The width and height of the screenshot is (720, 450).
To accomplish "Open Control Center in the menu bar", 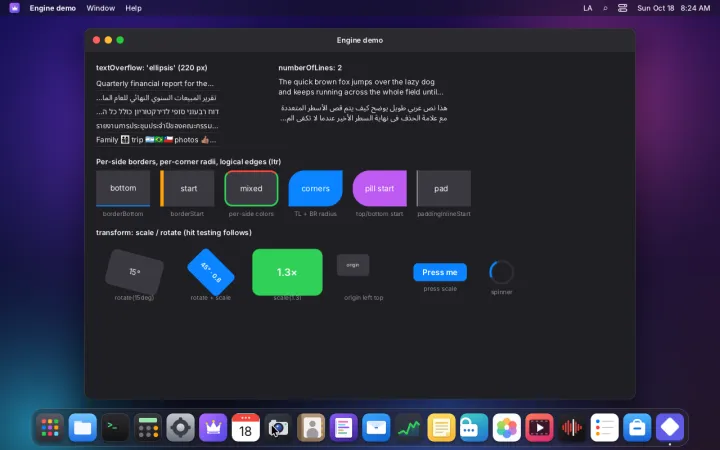I will coord(622,8).
